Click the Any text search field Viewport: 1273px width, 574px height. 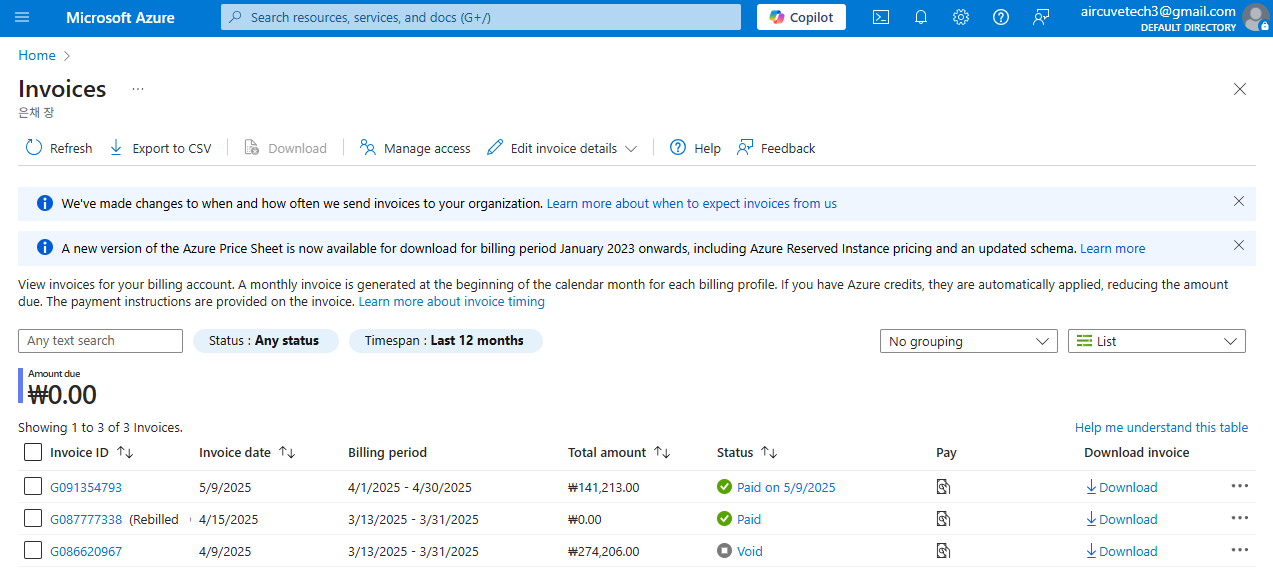(100, 341)
